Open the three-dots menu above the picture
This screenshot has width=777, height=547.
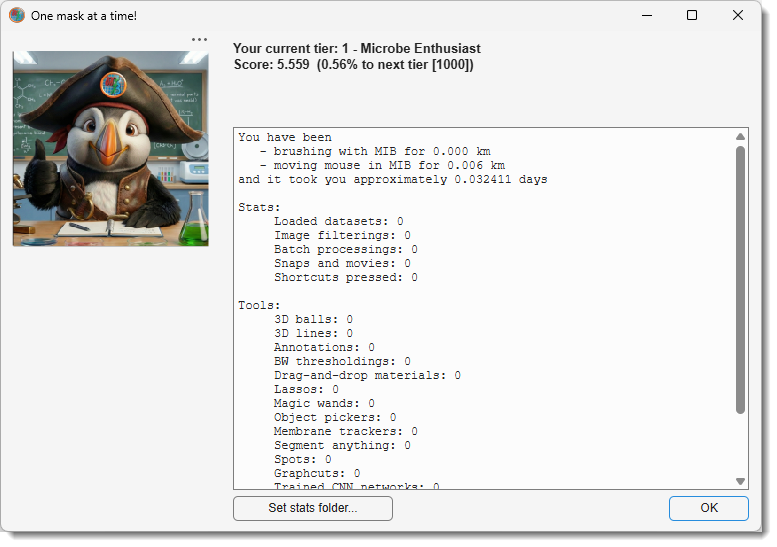point(199,39)
